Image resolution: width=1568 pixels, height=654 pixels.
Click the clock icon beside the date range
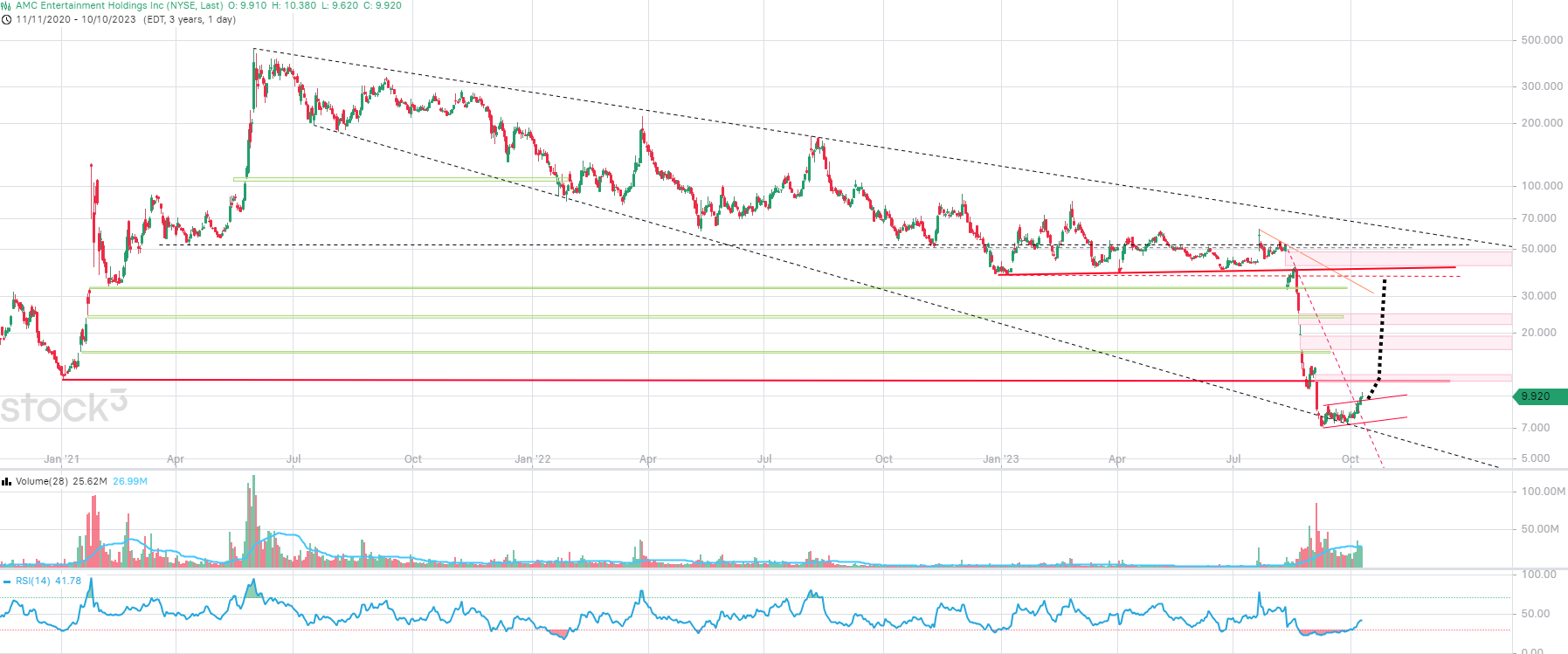coord(6,19)
